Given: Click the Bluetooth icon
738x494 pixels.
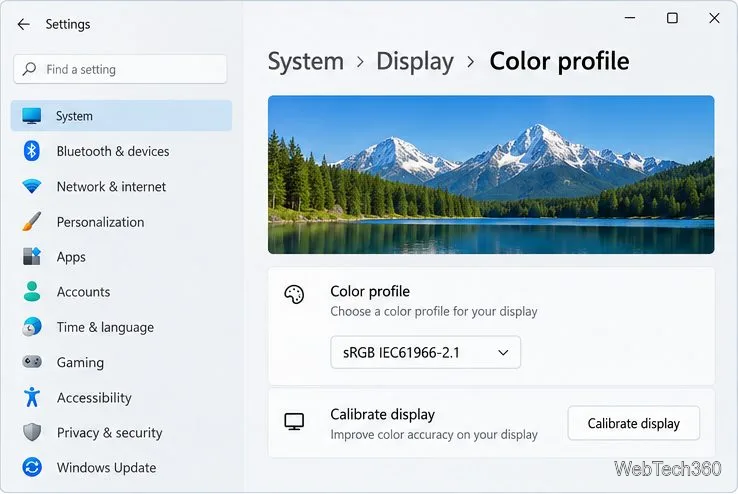Looking at the screenshot, I should tap(32, 151).
